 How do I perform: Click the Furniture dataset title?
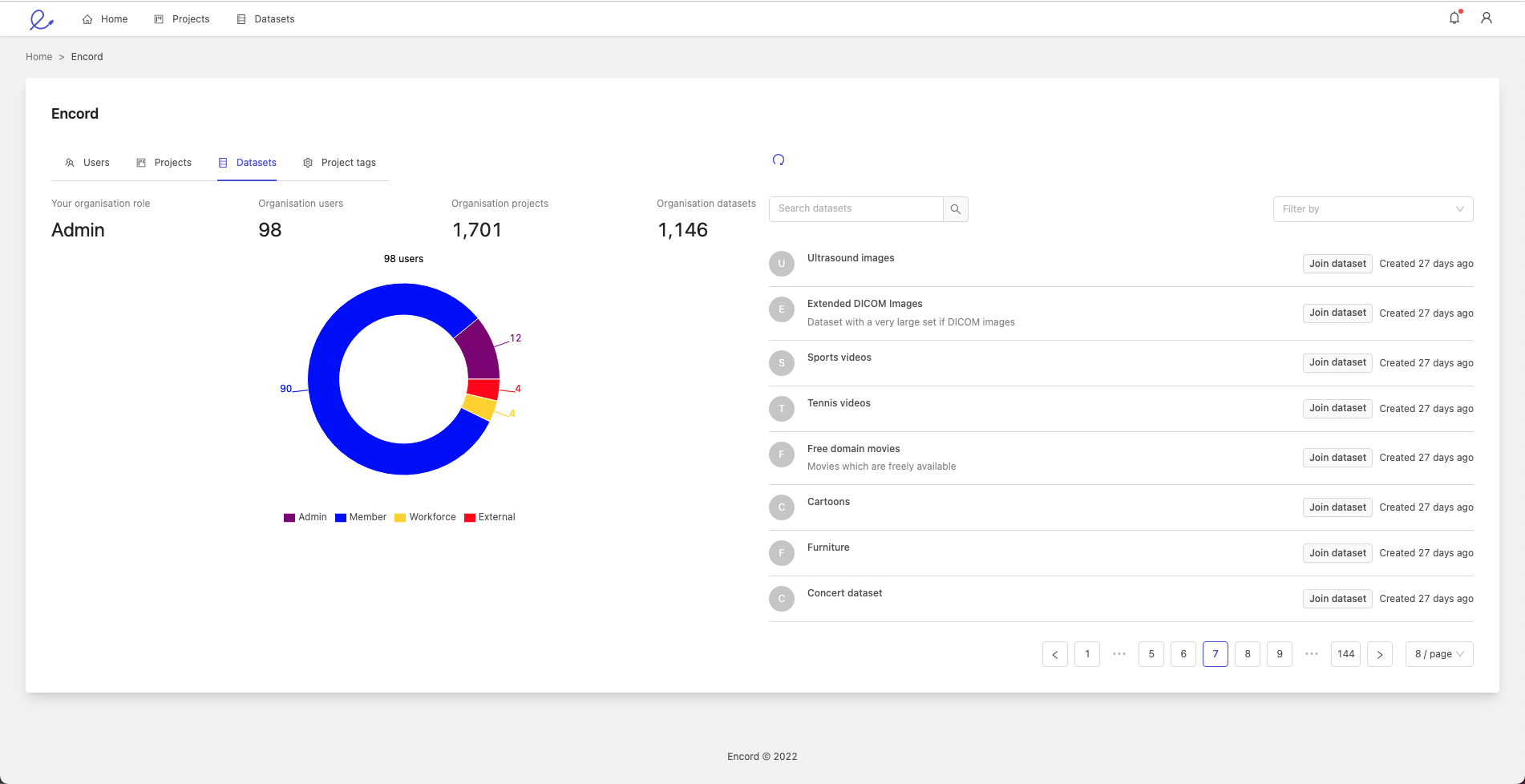[x=828, y=548]
